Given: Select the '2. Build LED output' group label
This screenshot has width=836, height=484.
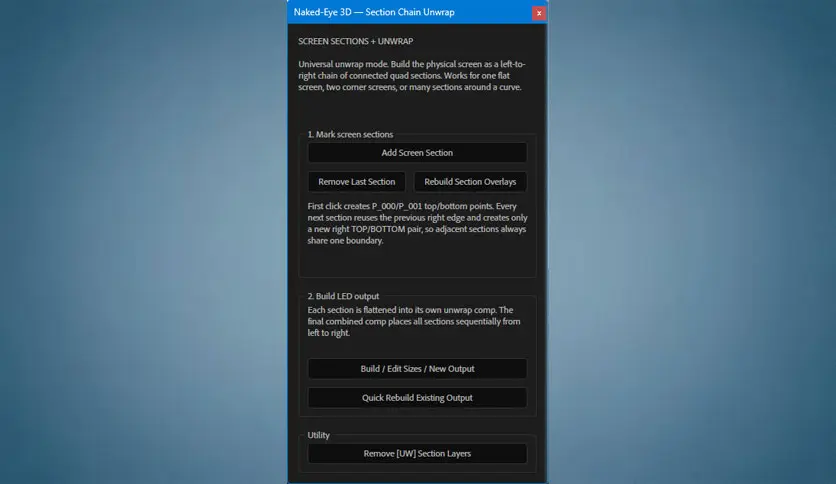Looking at the screenshot, I should (x=343, y=296).
